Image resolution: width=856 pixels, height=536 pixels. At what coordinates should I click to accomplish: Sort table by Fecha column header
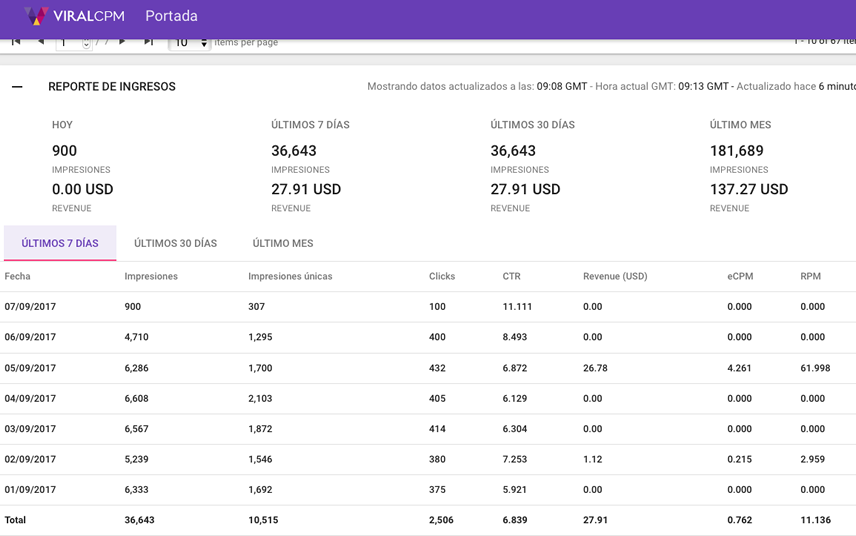tap(18, 276)
